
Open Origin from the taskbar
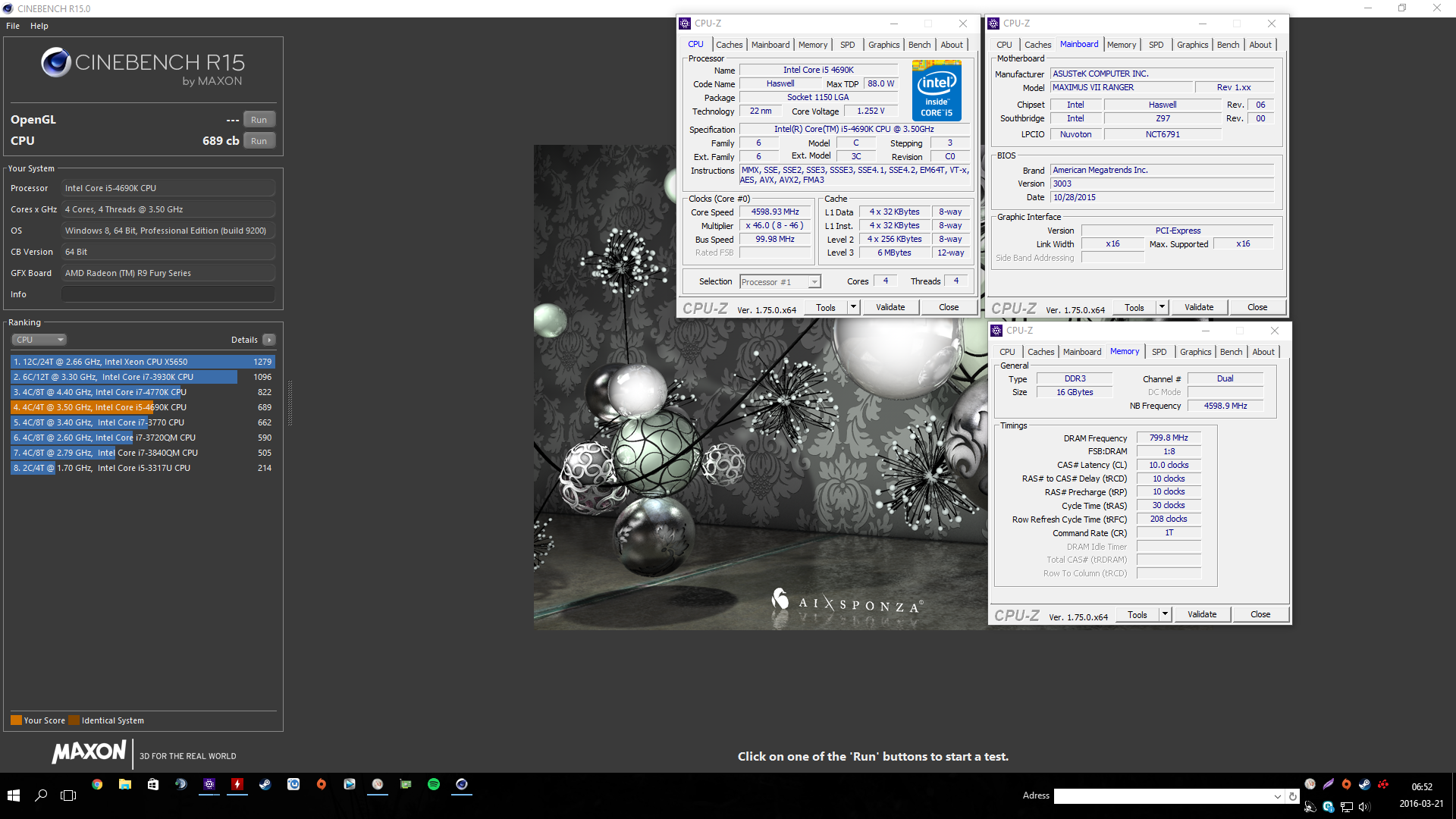pos(322,784)
